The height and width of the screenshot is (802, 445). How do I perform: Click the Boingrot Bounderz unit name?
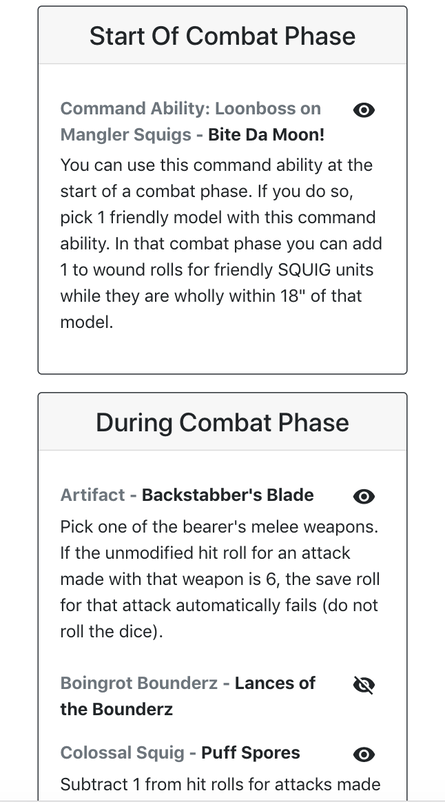click(x=139, y=683)
